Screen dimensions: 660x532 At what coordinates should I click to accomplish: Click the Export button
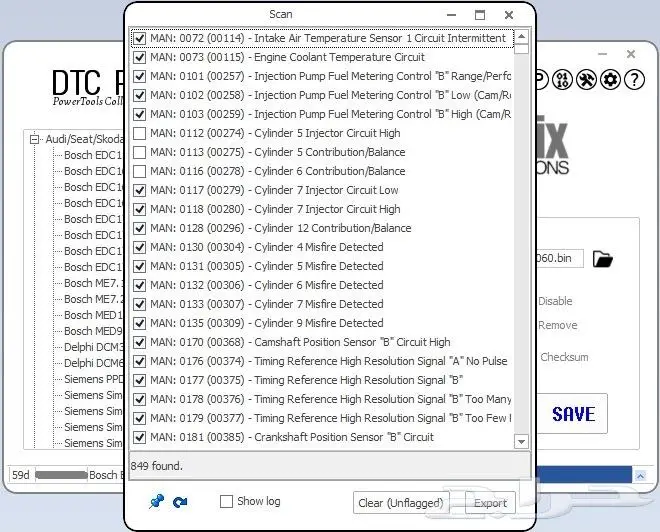point(490,503)
